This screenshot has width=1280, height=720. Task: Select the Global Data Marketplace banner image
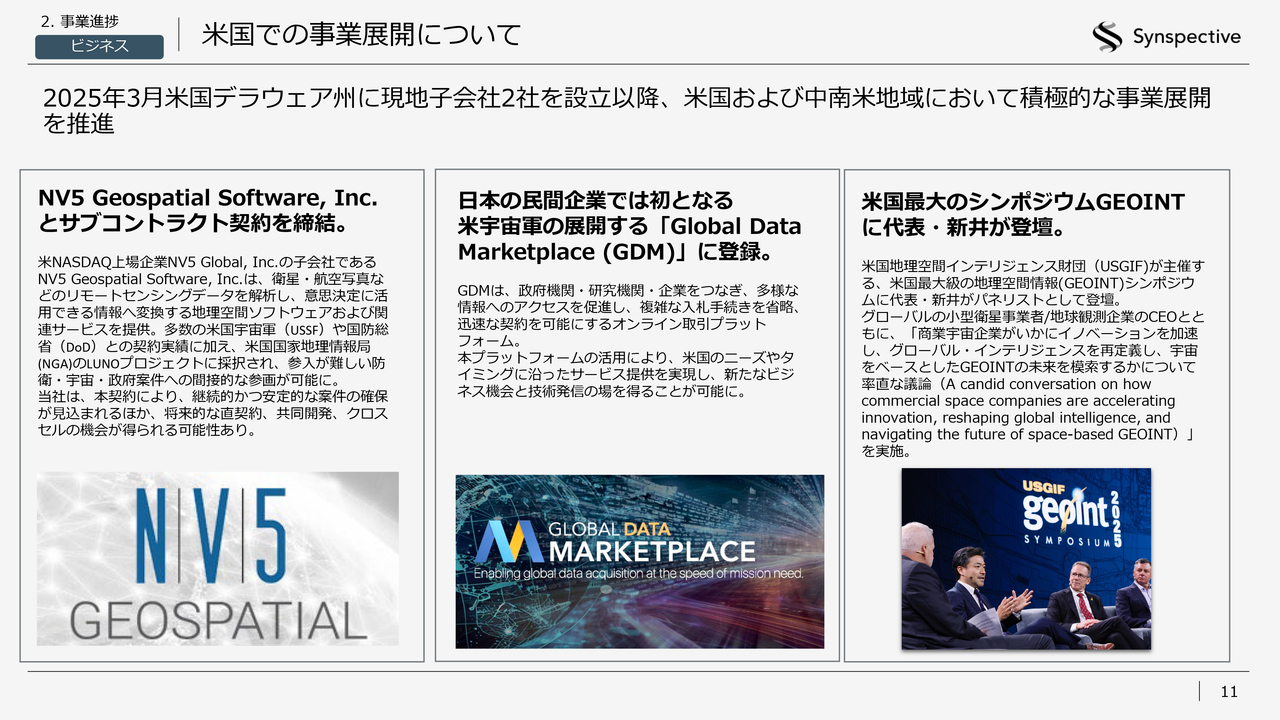(x=640, y=562)
